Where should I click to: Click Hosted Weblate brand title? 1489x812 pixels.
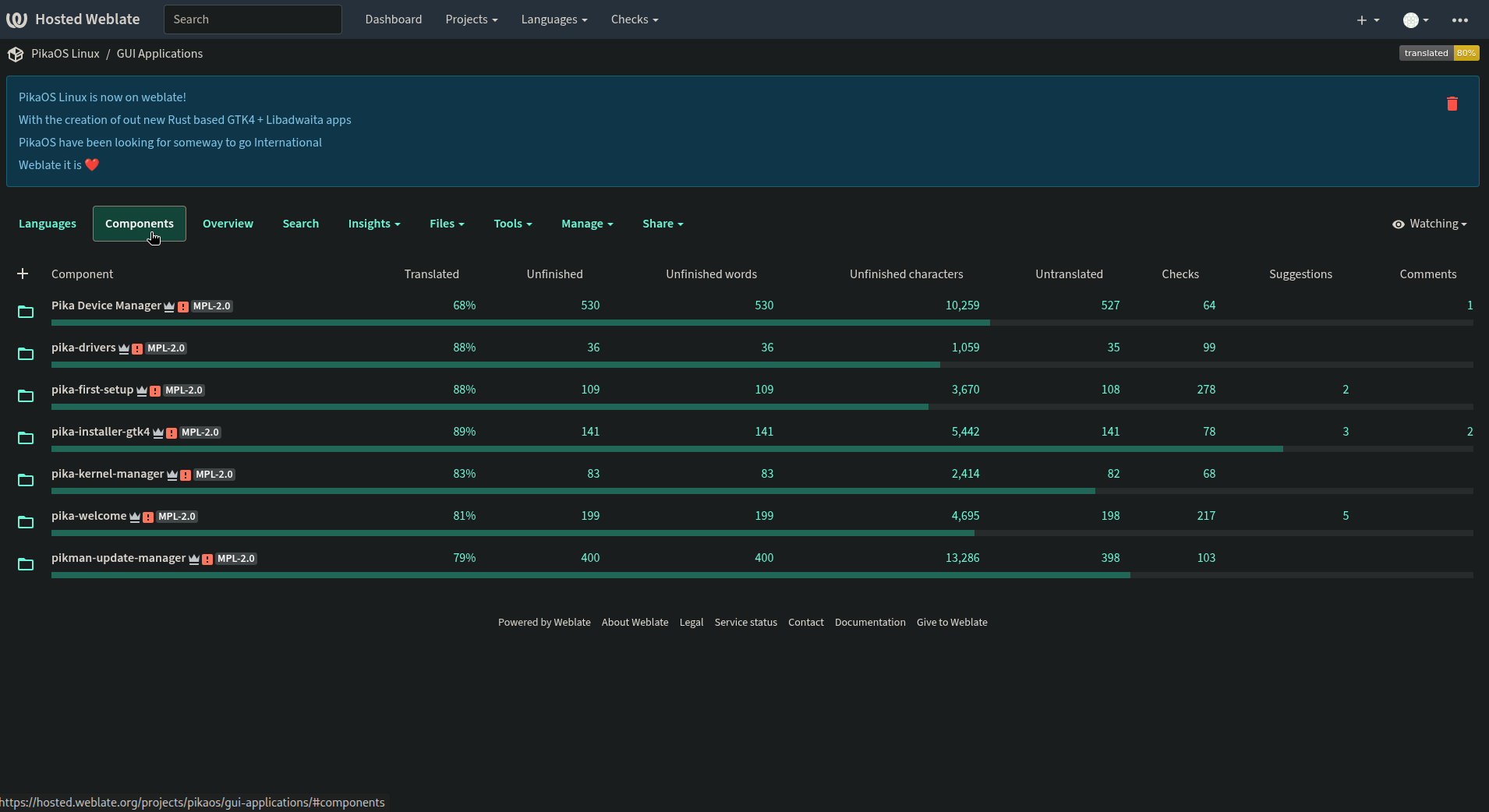point(87,19)
